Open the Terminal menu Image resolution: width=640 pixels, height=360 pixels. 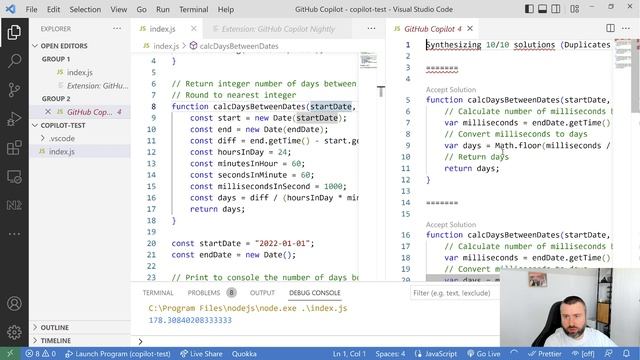pos(193,9)
